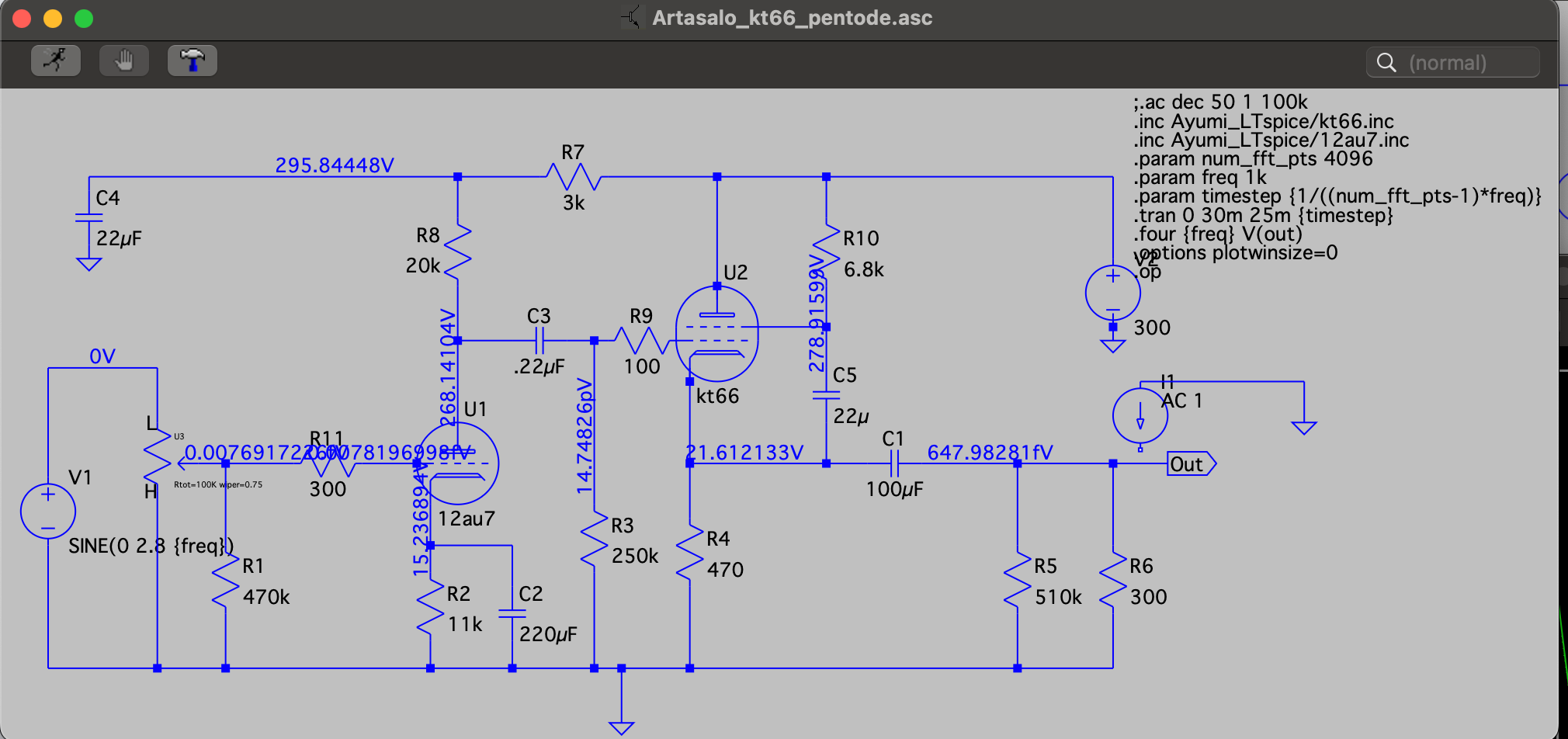The height and width of the screenshot is (739, 1568).
Task: Select capacitor C5 22µ symbol
Action: tap(827, 395)
